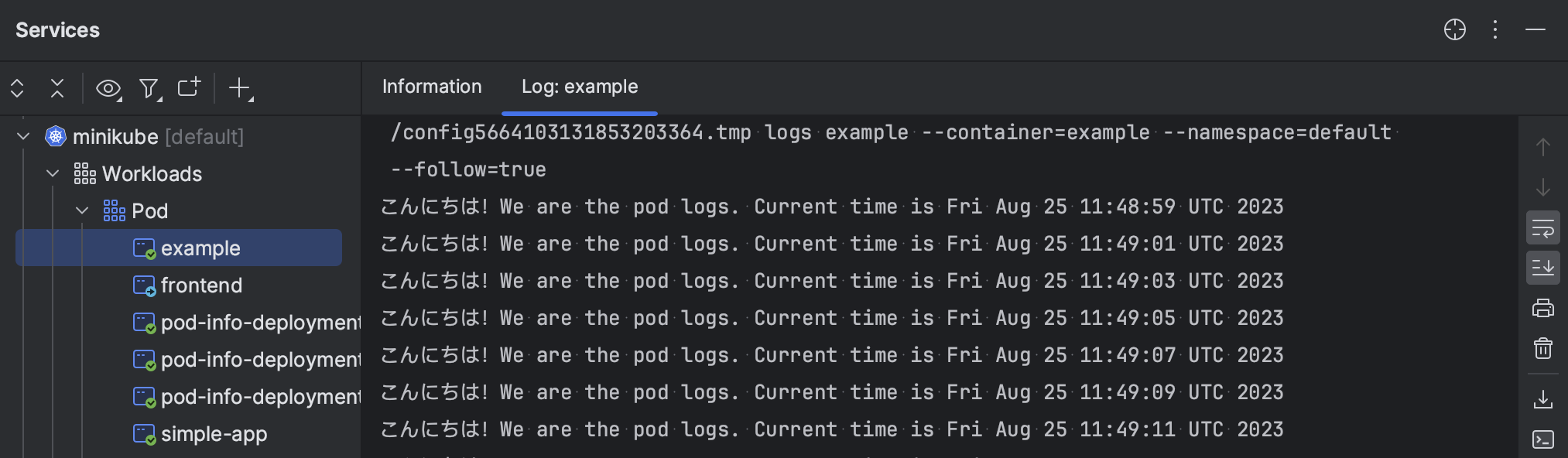Collapse the minikube cluster node

click(22, 136)
